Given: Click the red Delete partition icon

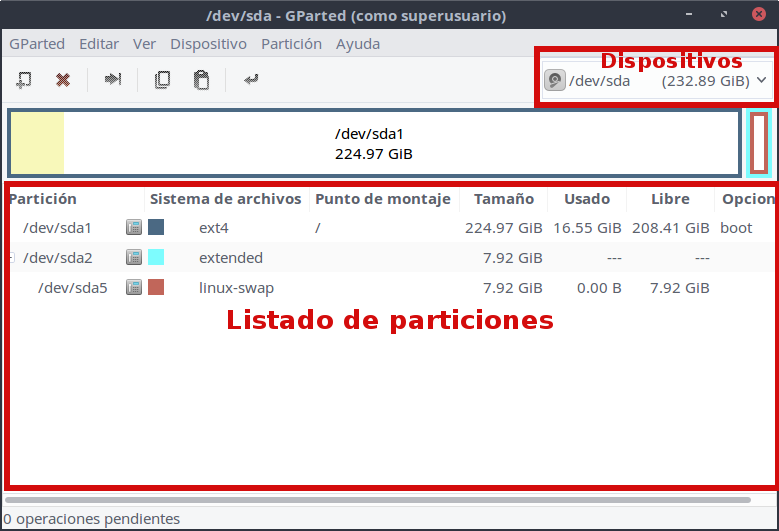Looking at the screenshot, I should [63, 80].
